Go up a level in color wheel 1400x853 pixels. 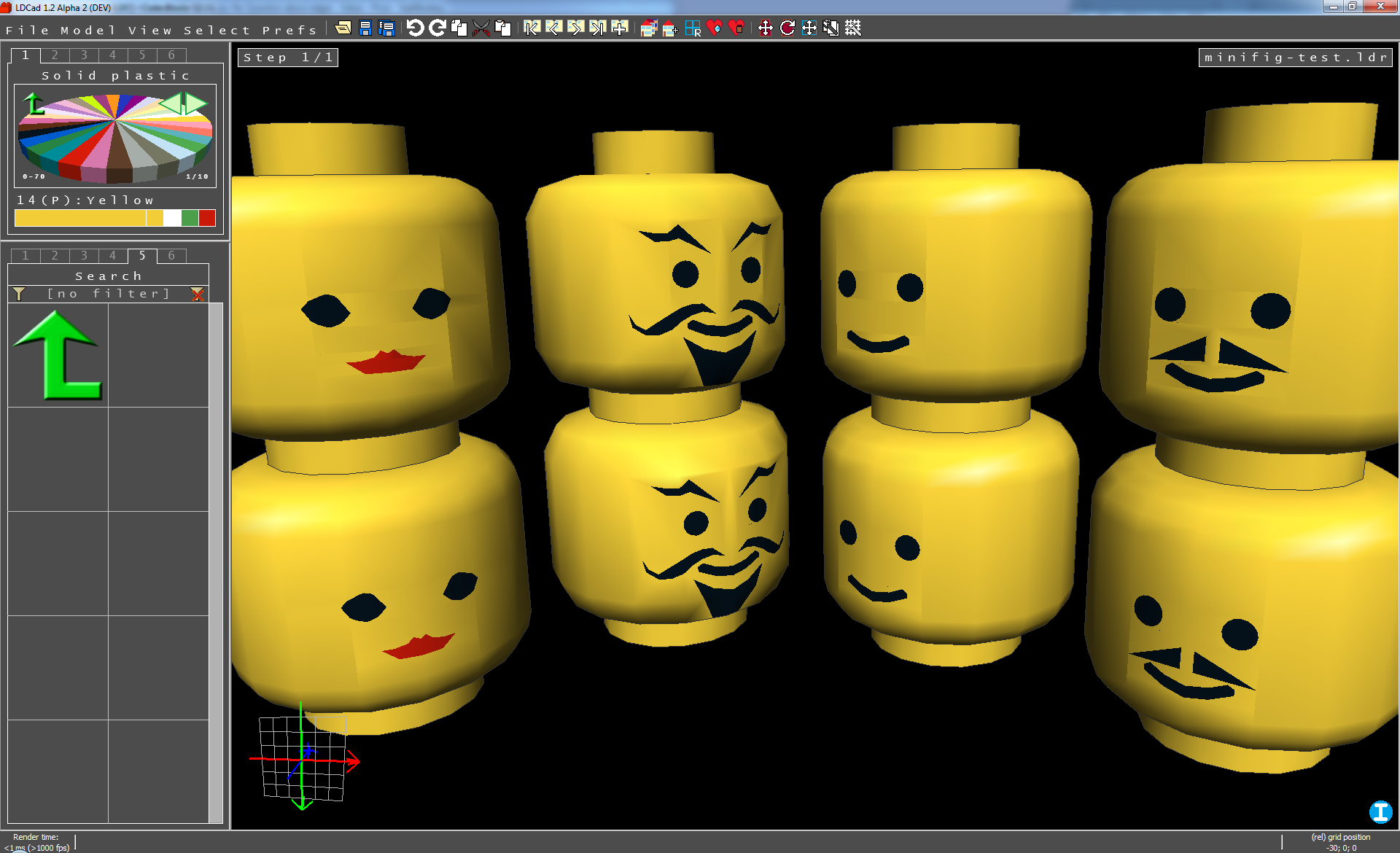(x=33, y=104)
